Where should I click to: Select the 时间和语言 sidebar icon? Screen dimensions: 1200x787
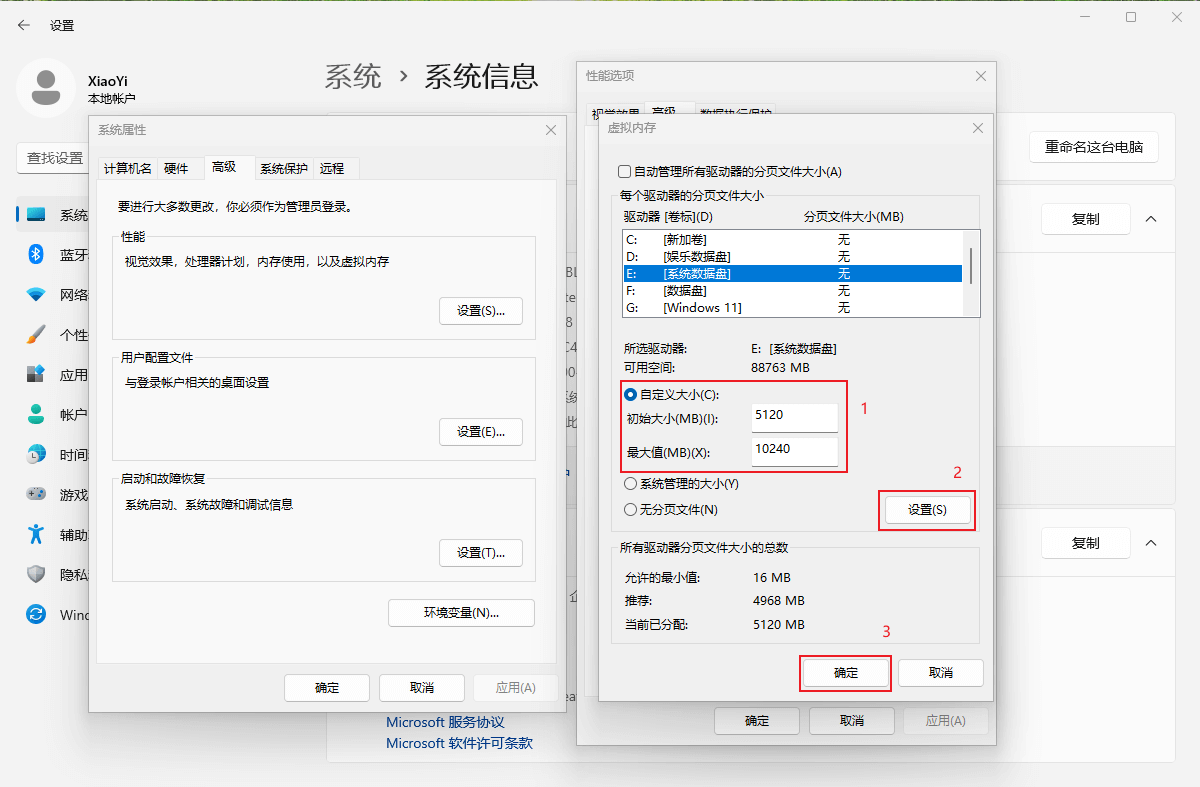pyautogui.click(x=35, y=454)
